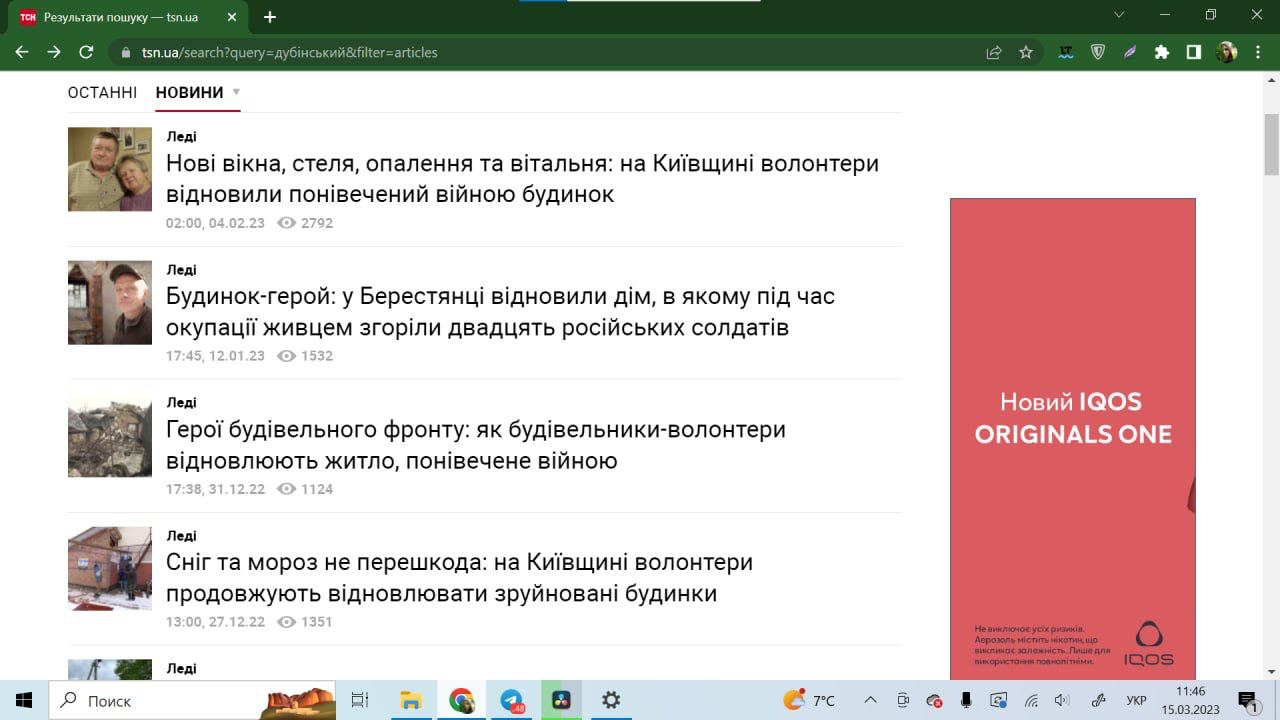Open a new browser tab
Screen dimensions: 1280x720
(x=270, y=17)
